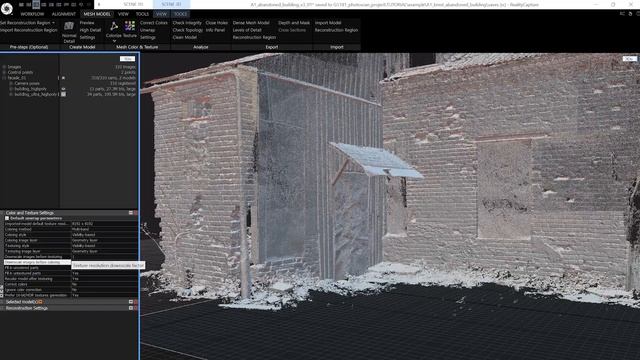Screen dimensions: 640x360
Task: Click the eye icon for building_highpoly model
Action: point(63,89)
